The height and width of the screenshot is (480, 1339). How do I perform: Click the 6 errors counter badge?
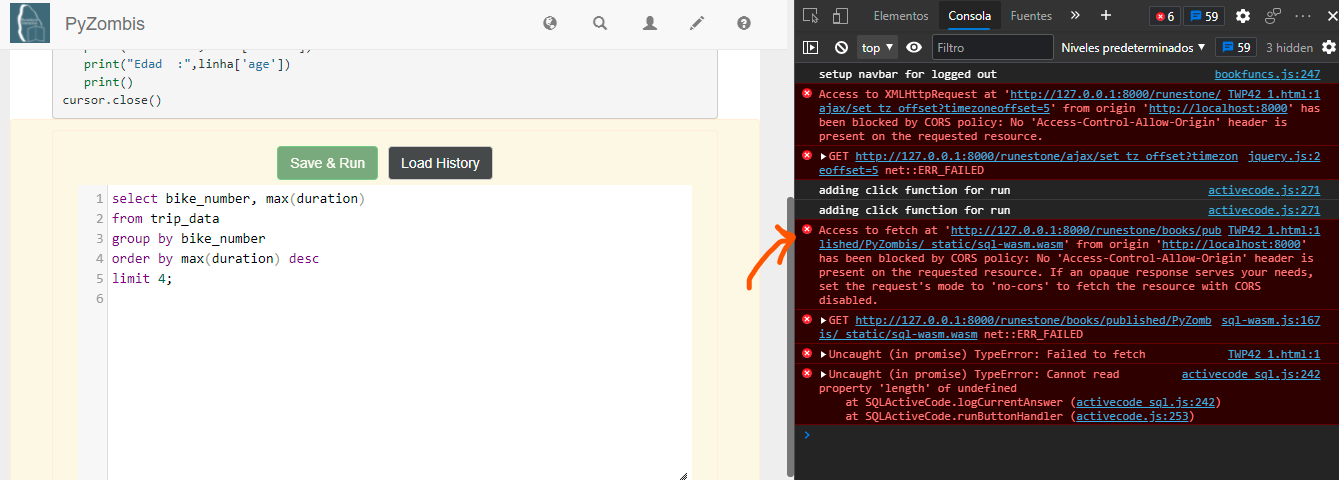1164,16
